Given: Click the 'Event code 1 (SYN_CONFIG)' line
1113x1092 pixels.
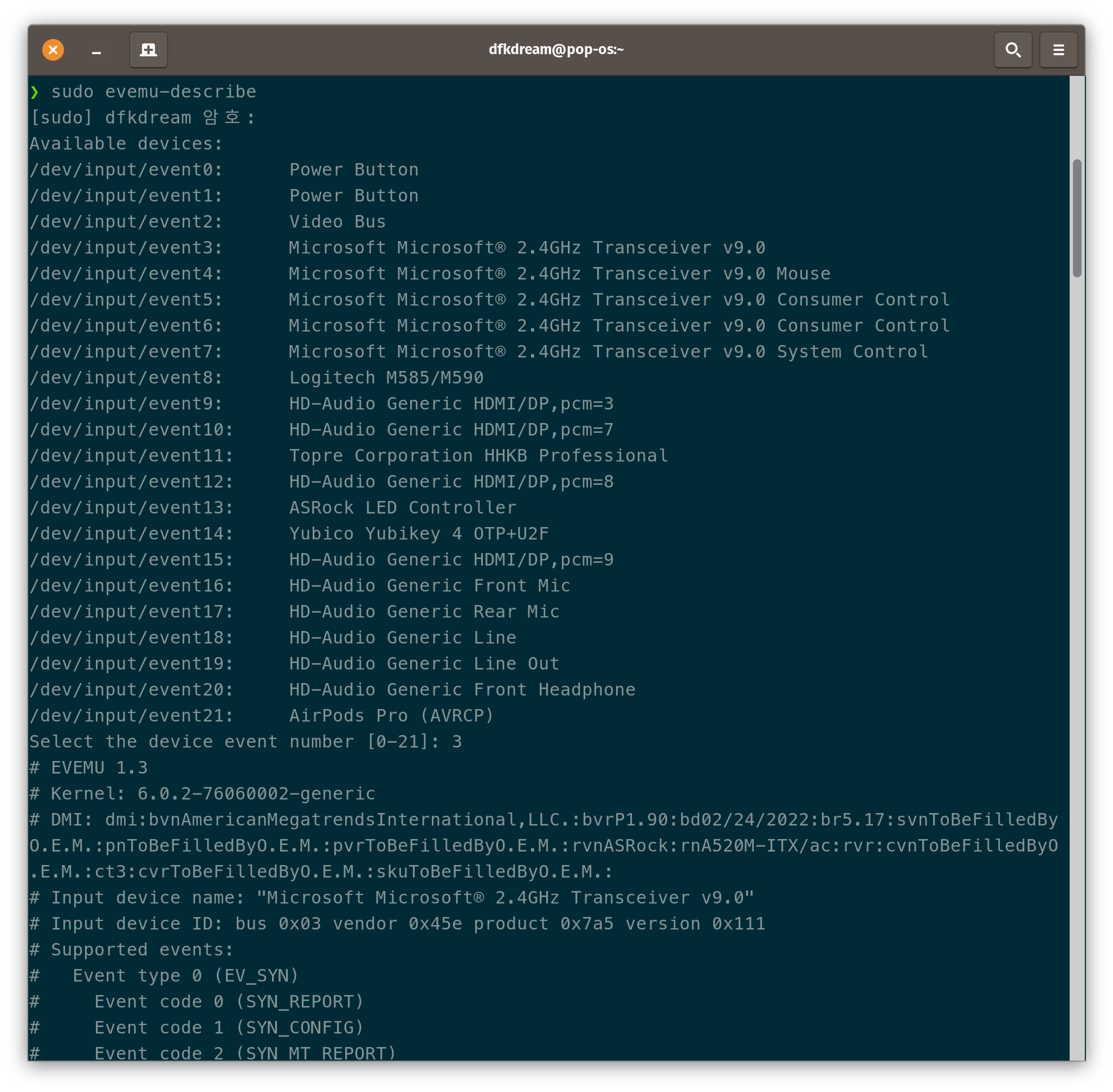Looking at the screenshot, I should [197, 1028].
